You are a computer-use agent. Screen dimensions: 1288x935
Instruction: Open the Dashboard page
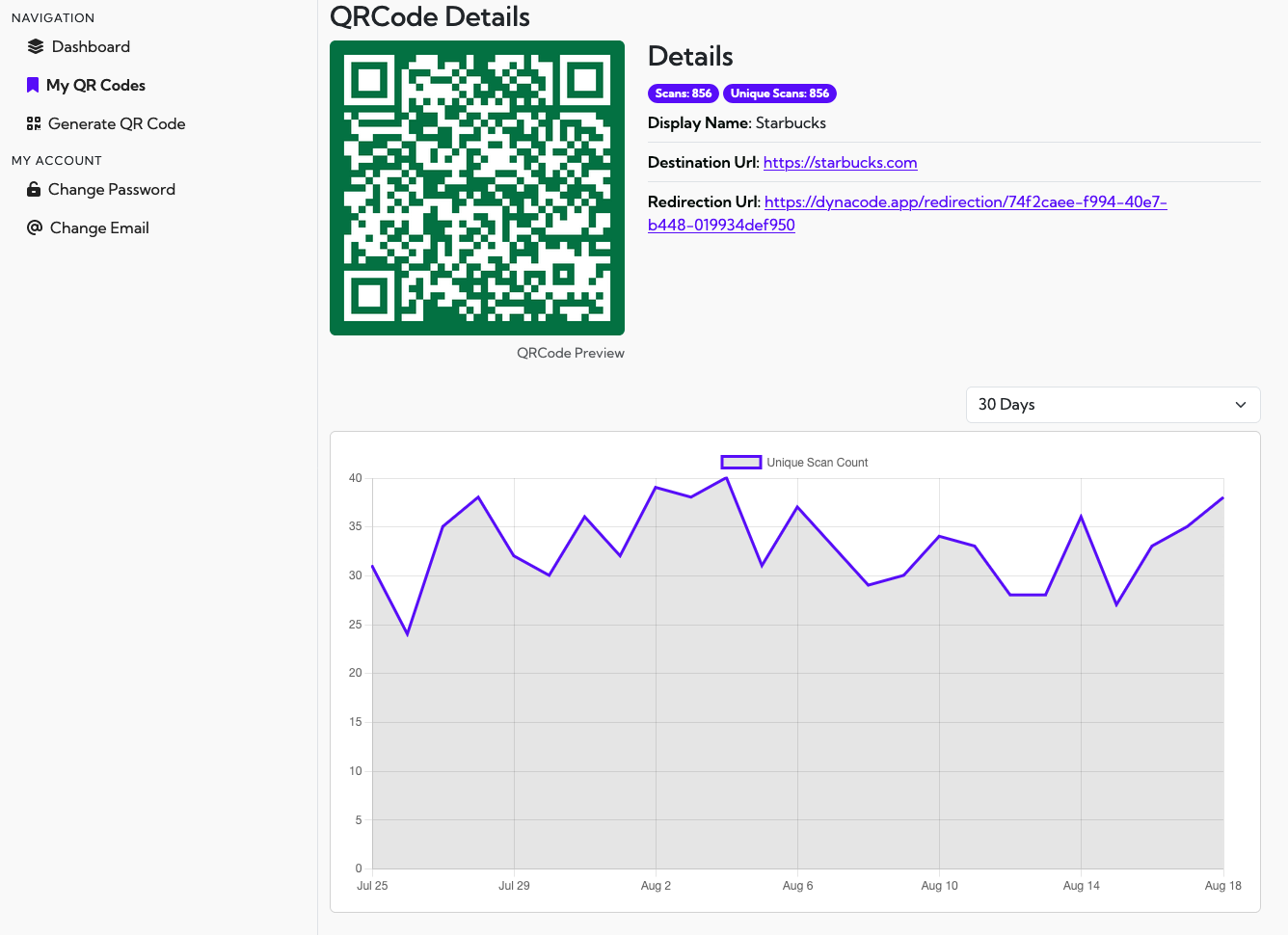[91, 46]
